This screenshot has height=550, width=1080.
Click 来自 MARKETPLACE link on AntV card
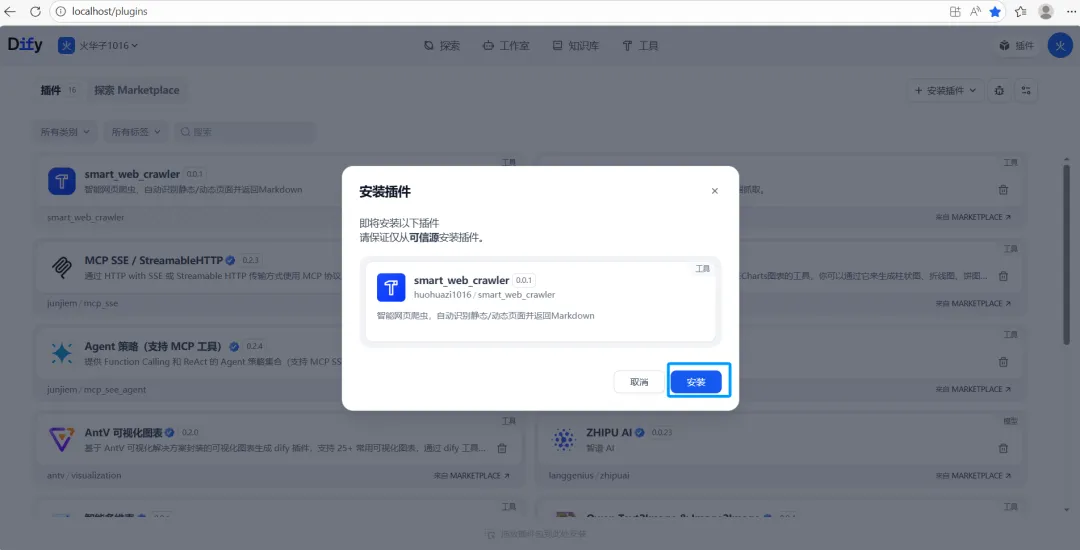point(471,476)
